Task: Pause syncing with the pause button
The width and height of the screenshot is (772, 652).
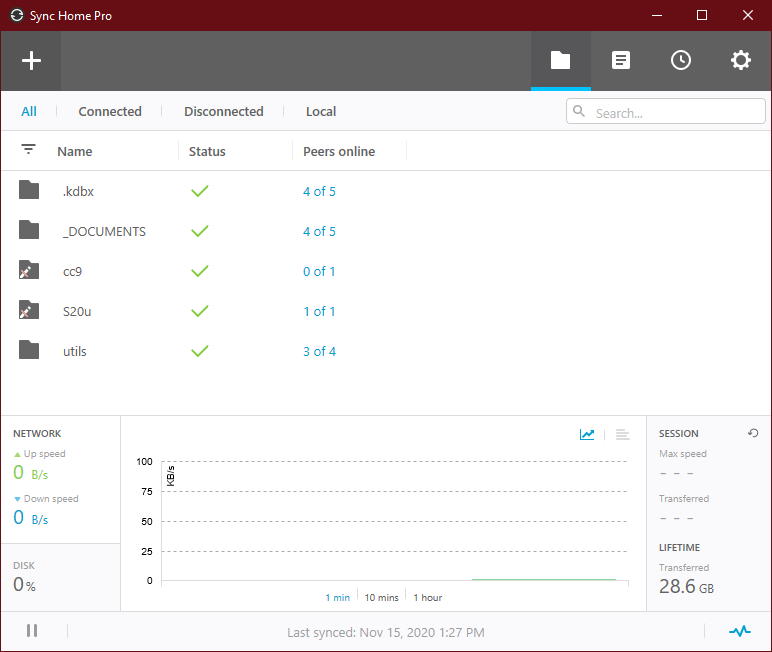Action: 32,630
